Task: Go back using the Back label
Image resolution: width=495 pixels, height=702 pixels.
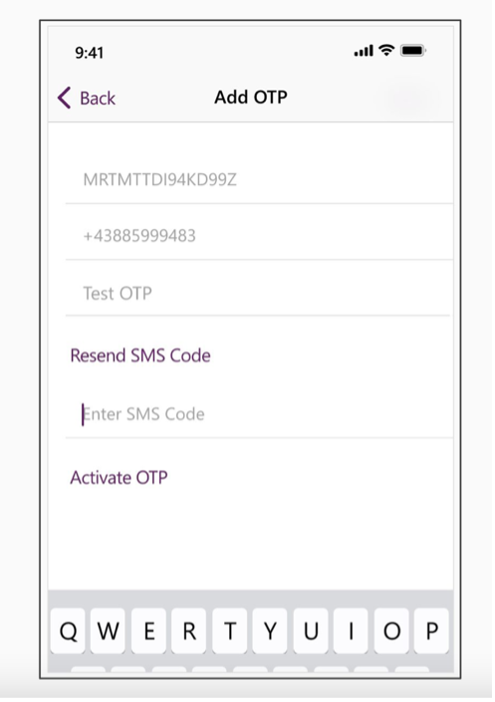Action: (x=98, y=98)
